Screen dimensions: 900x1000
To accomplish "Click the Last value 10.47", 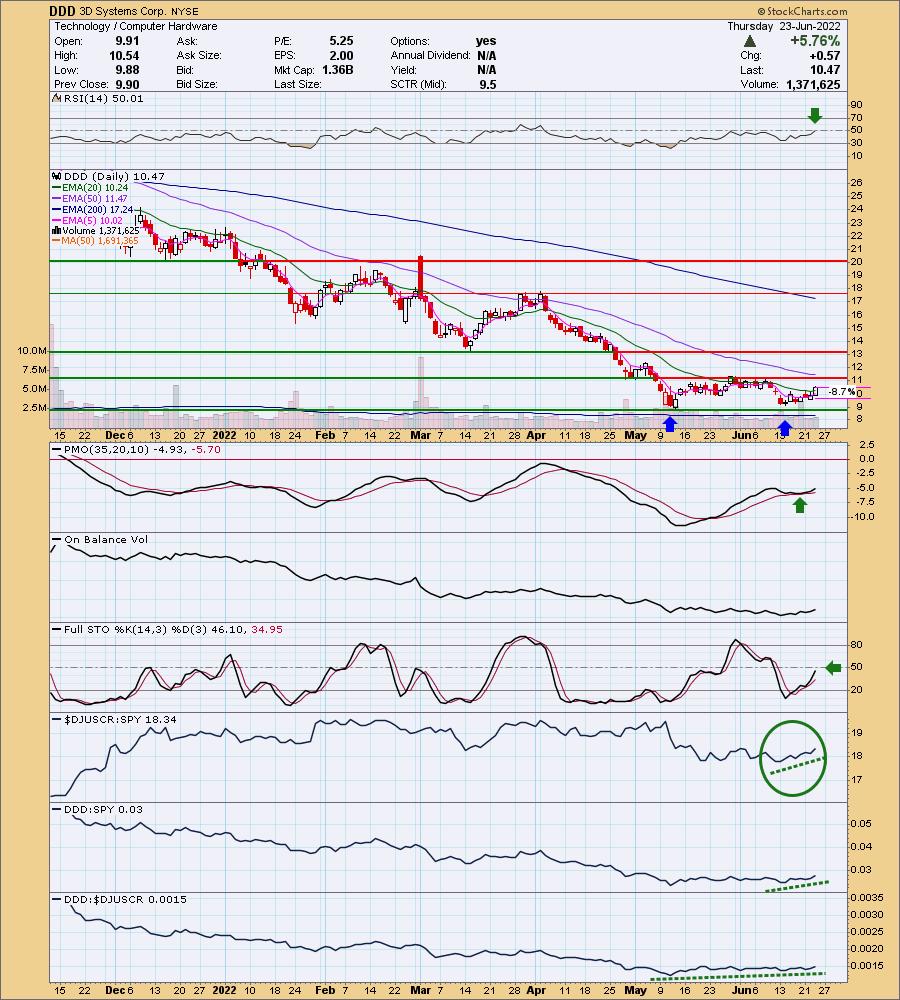I will point(825,70).
